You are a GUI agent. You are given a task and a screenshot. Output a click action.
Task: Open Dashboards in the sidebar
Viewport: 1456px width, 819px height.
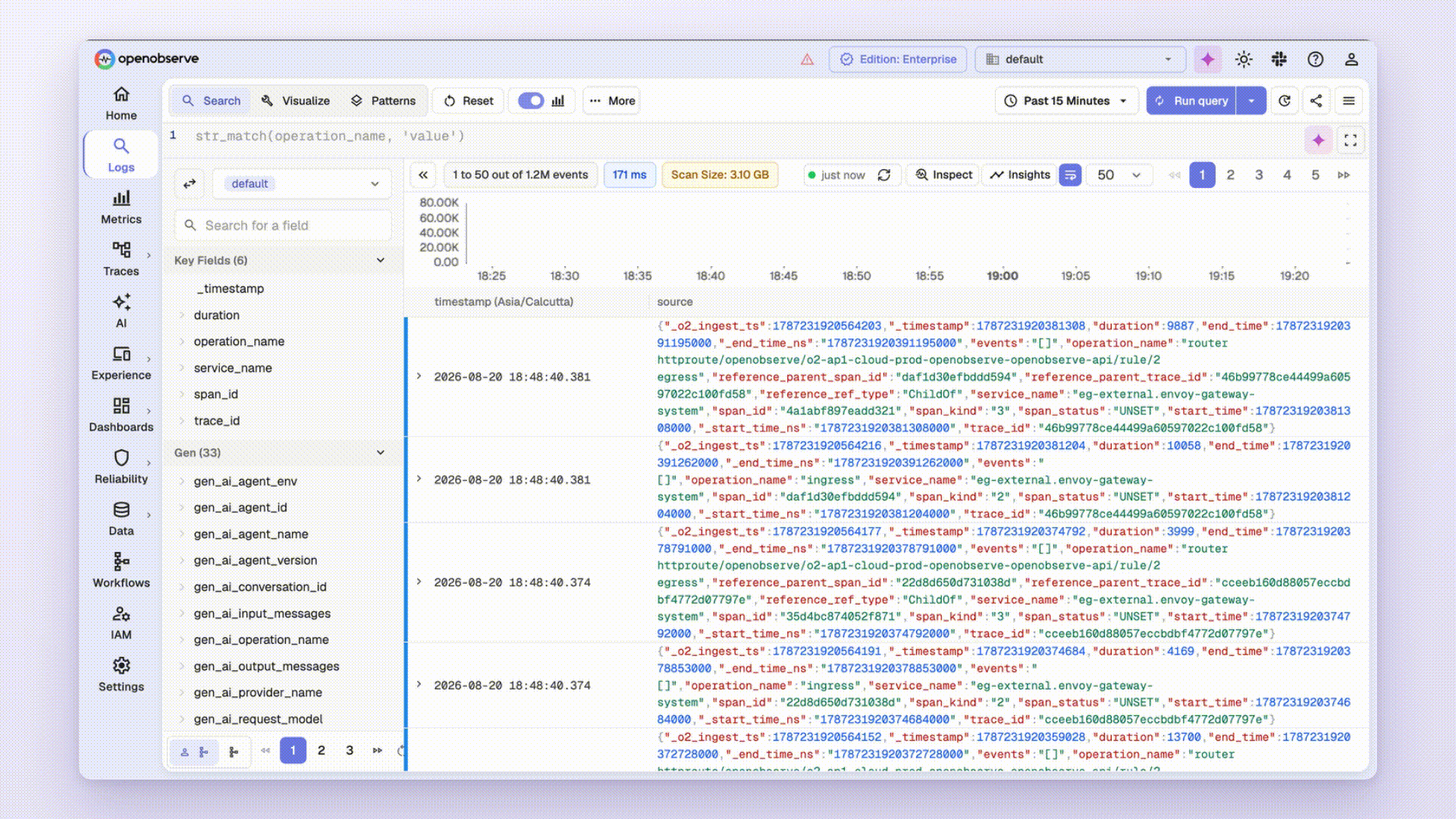tap(121, 415)
